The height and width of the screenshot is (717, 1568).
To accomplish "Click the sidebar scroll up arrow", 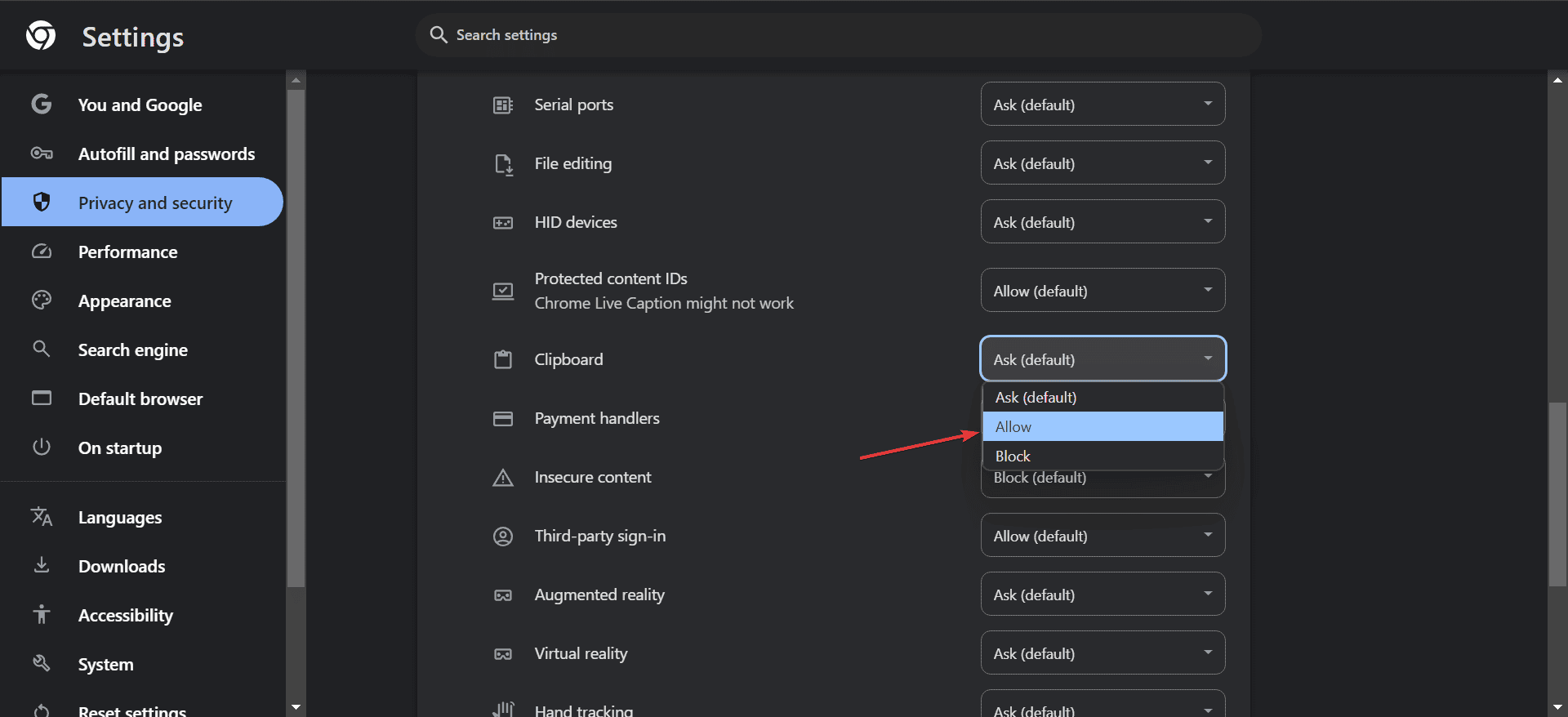I will tap(296, 79).
